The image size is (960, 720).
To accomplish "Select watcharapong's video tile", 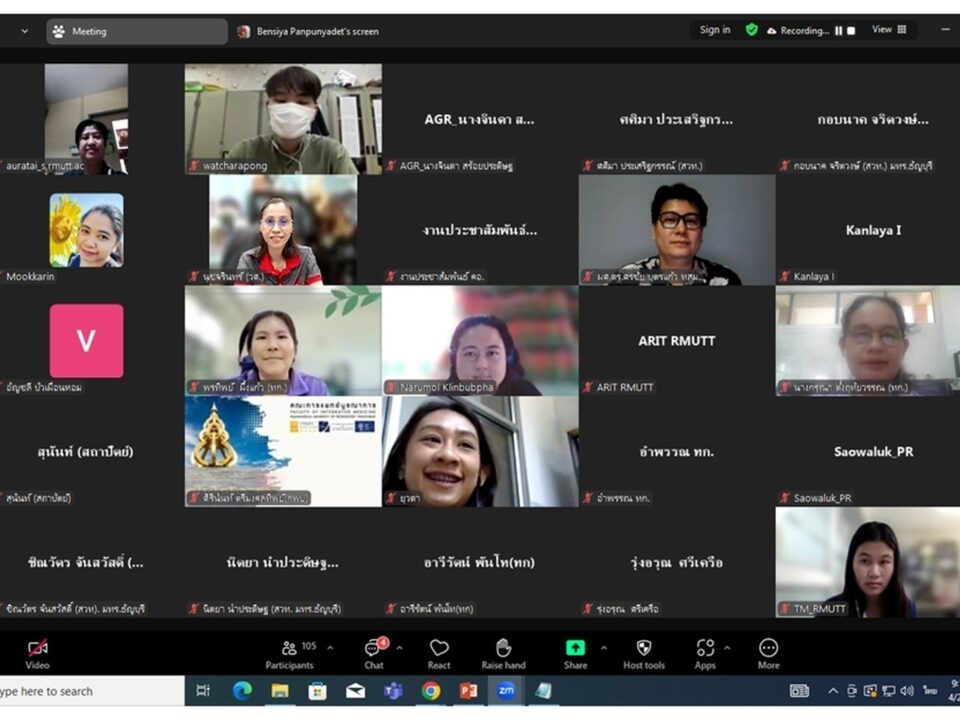I will coord(283,119).
